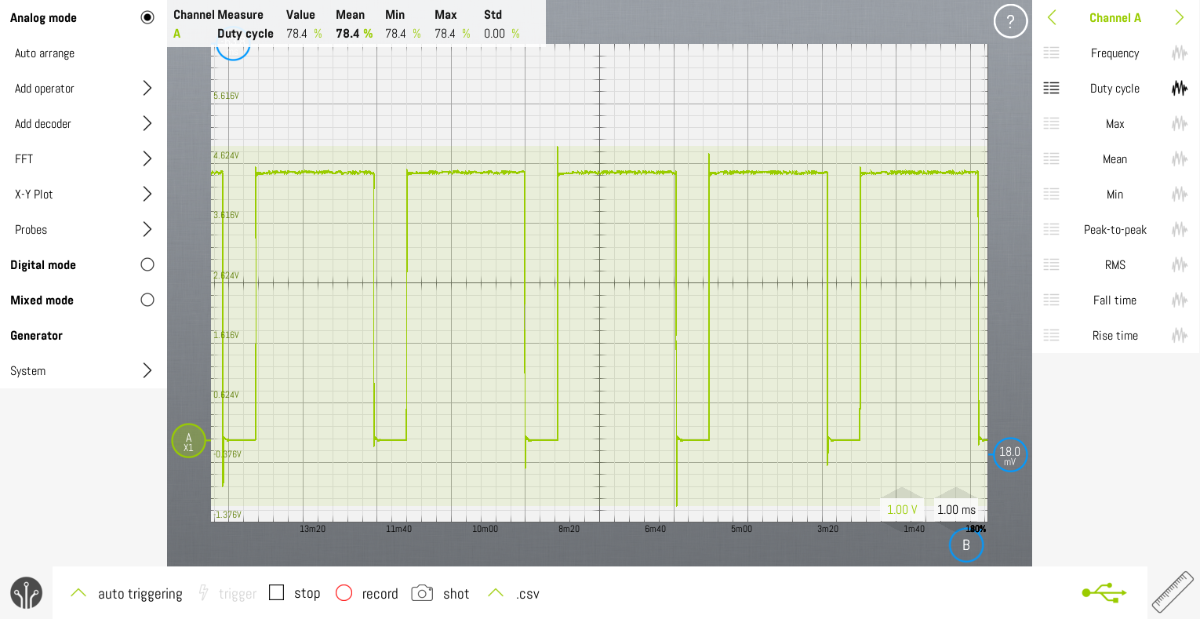Select the Mixed mode radio button
The width and height of the screenshot is (1200, 619).
(147, 300)
